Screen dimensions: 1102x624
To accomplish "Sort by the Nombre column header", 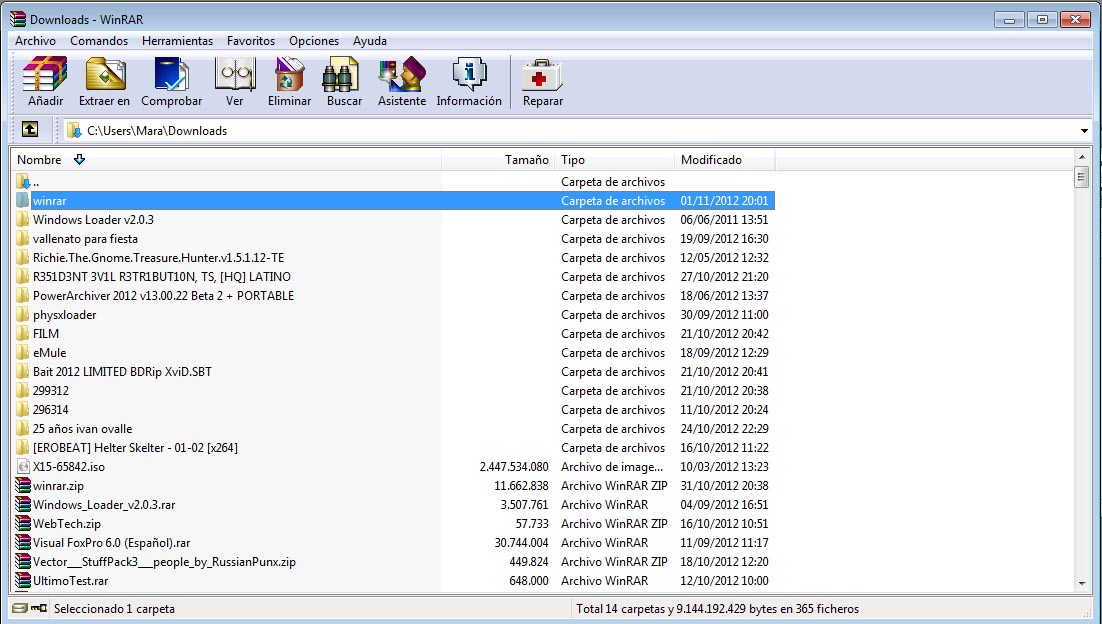I will 226,160.
